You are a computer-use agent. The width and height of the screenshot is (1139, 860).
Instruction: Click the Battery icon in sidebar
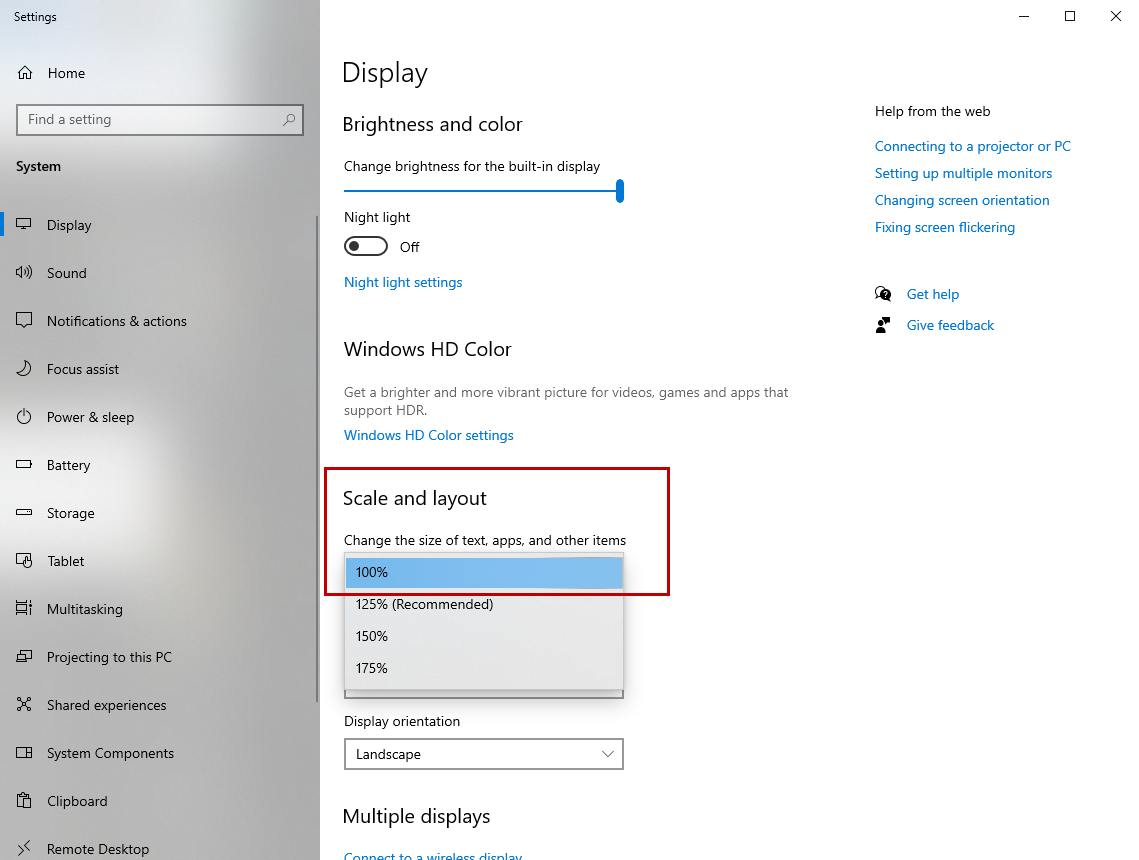tap(24, 464)
